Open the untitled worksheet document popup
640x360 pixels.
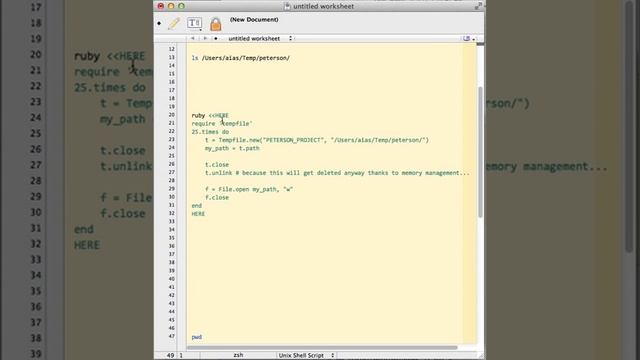260,38
